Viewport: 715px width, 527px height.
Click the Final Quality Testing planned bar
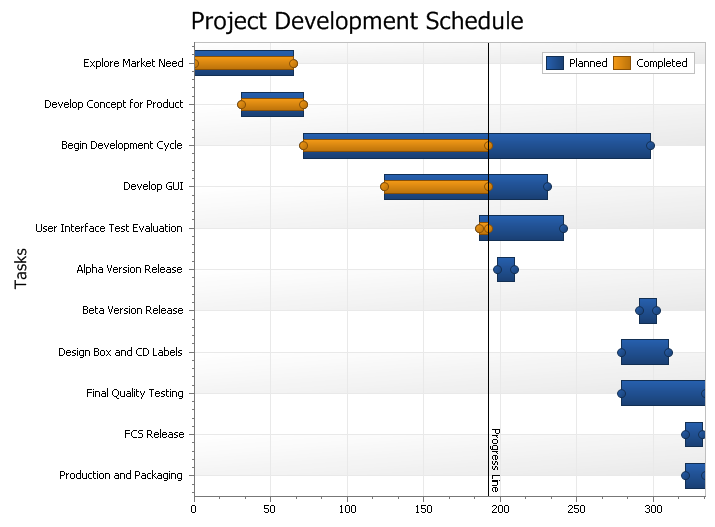[x=663, y=393]
